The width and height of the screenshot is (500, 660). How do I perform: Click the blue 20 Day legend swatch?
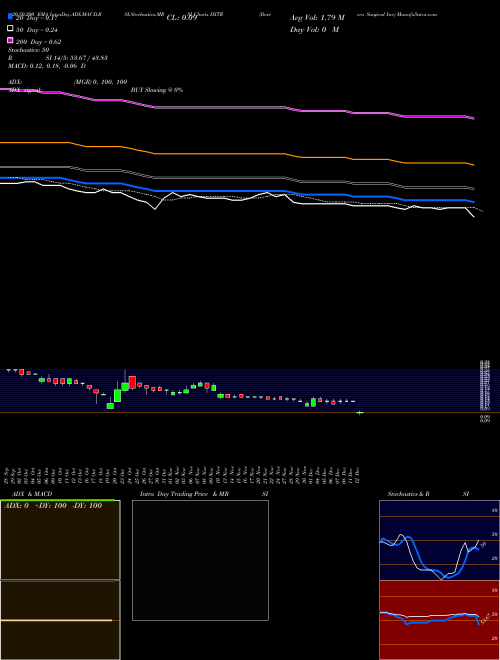click(x=10, y=16)
